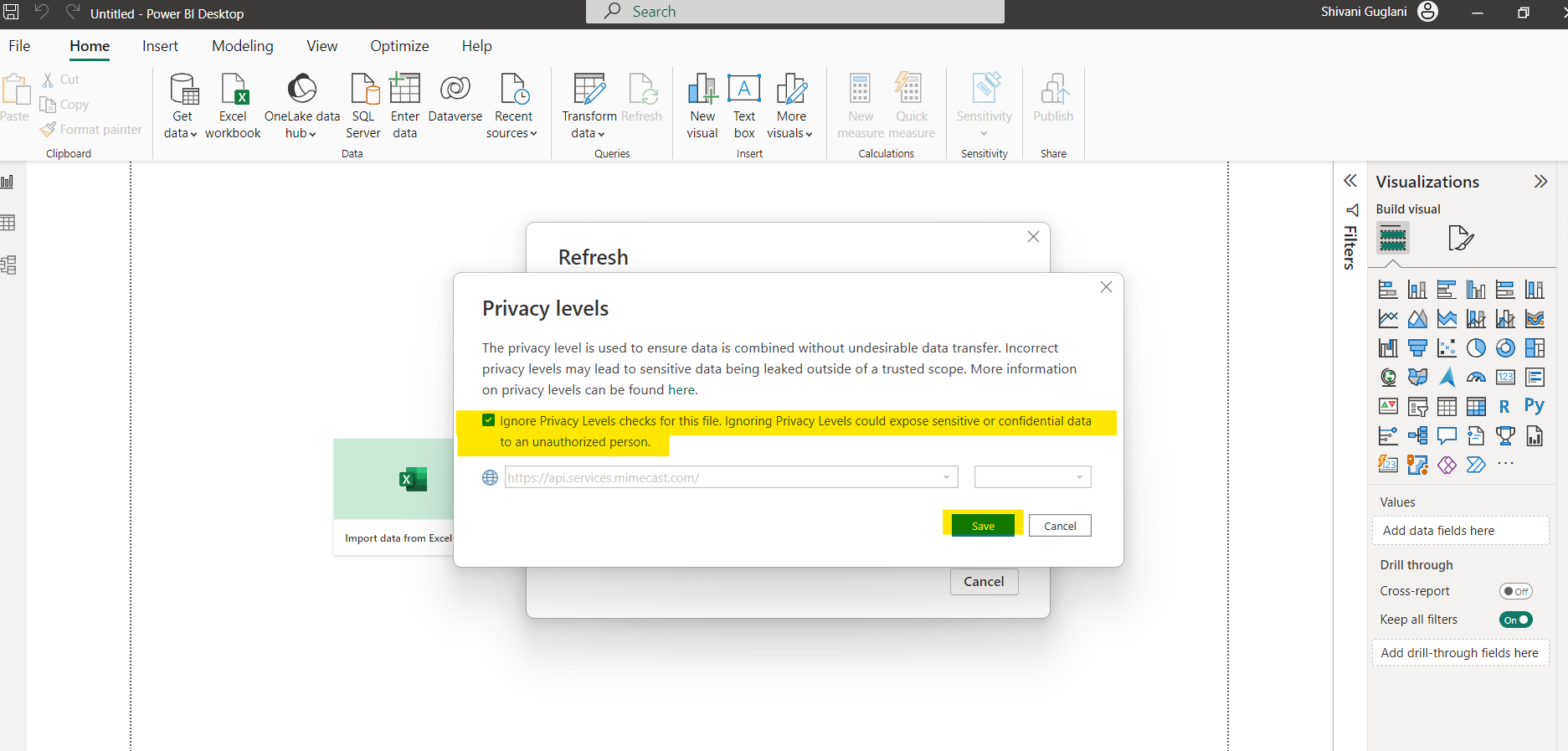Click Save in Privacy levels dialog

click(x=983, y=526)
